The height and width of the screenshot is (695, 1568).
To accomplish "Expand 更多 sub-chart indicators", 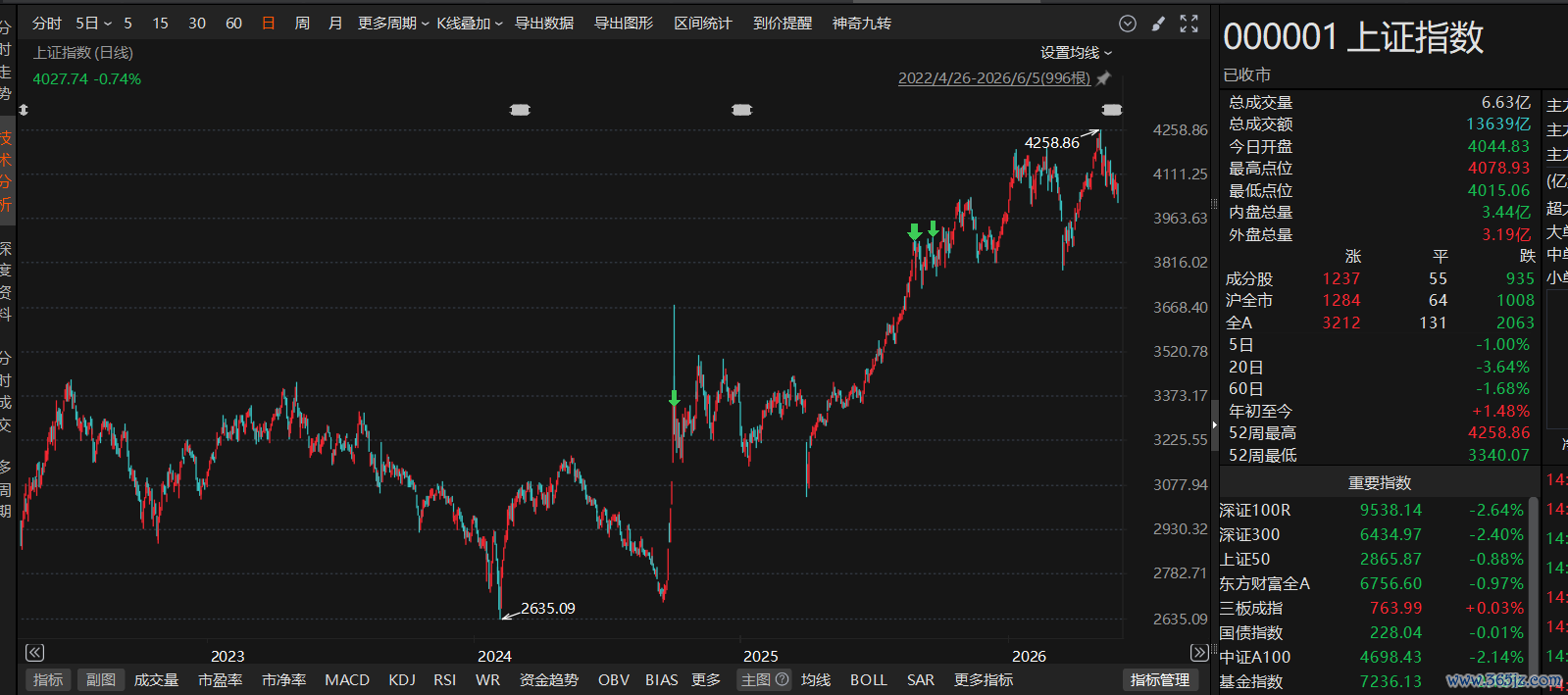I will coord(706,680).
